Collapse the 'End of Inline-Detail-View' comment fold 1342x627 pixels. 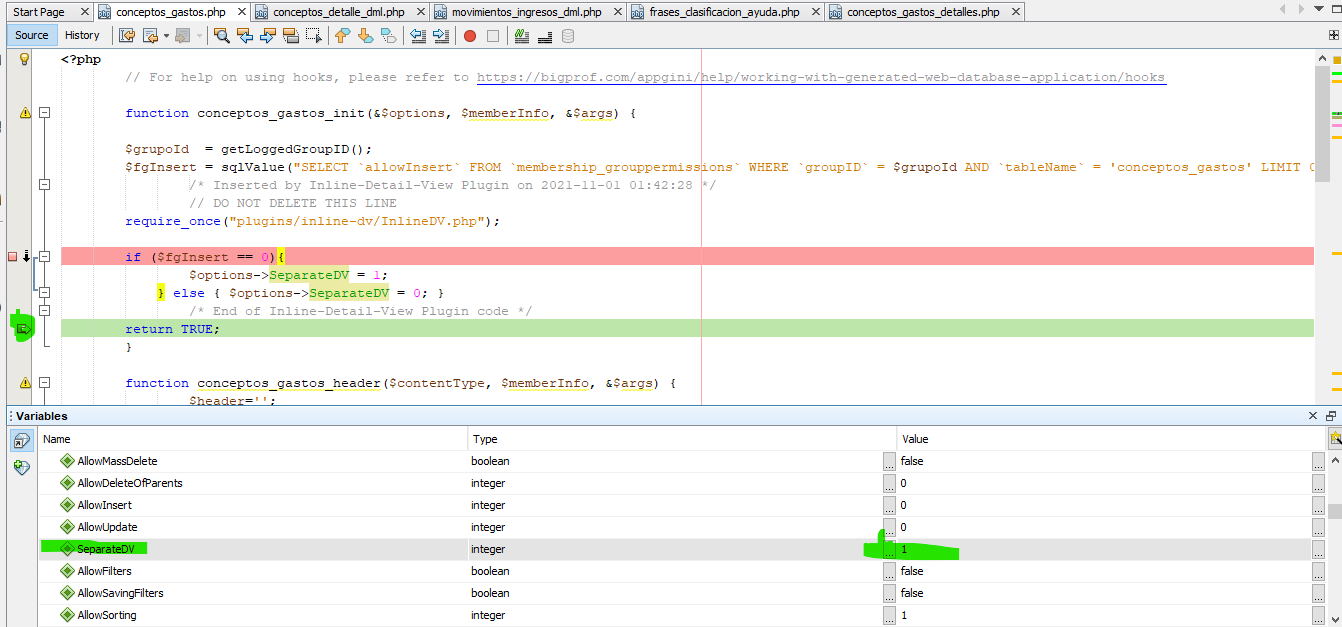(44, 311)
